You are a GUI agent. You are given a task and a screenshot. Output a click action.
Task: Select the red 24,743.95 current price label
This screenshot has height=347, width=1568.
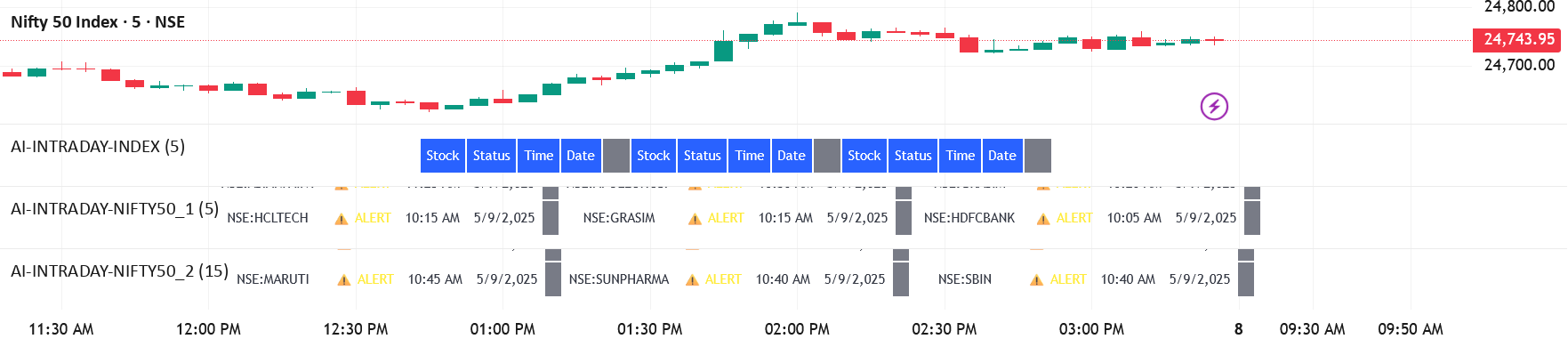coord(1518,39)
